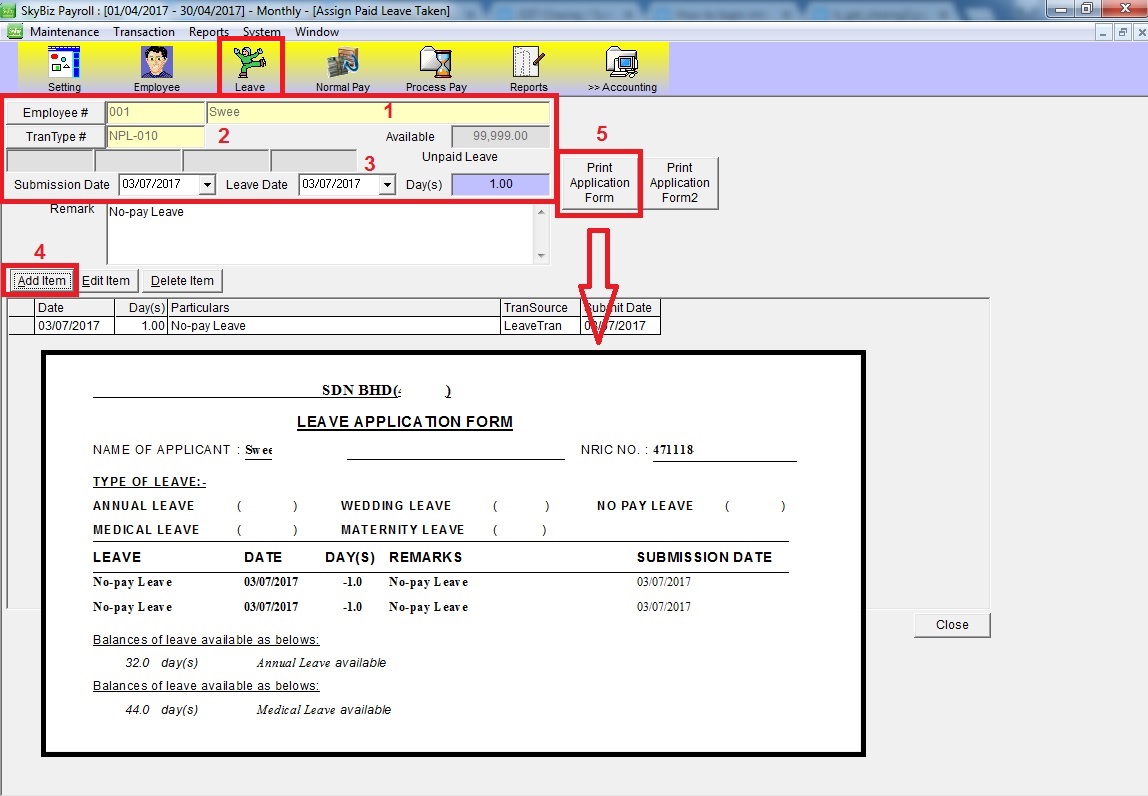
Task: Open the Accounting folder icon
Action: click(x=622, y=66)
